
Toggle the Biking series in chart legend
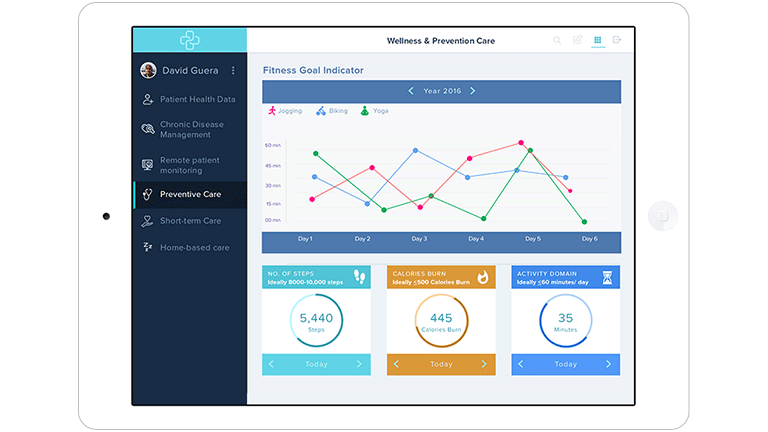pos(332,111)
